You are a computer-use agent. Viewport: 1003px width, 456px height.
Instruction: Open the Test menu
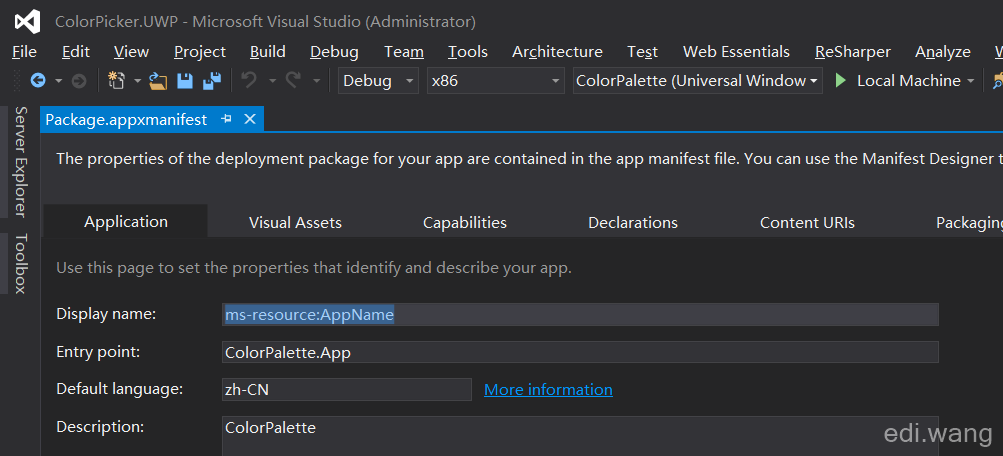click(x=642, y=52)
